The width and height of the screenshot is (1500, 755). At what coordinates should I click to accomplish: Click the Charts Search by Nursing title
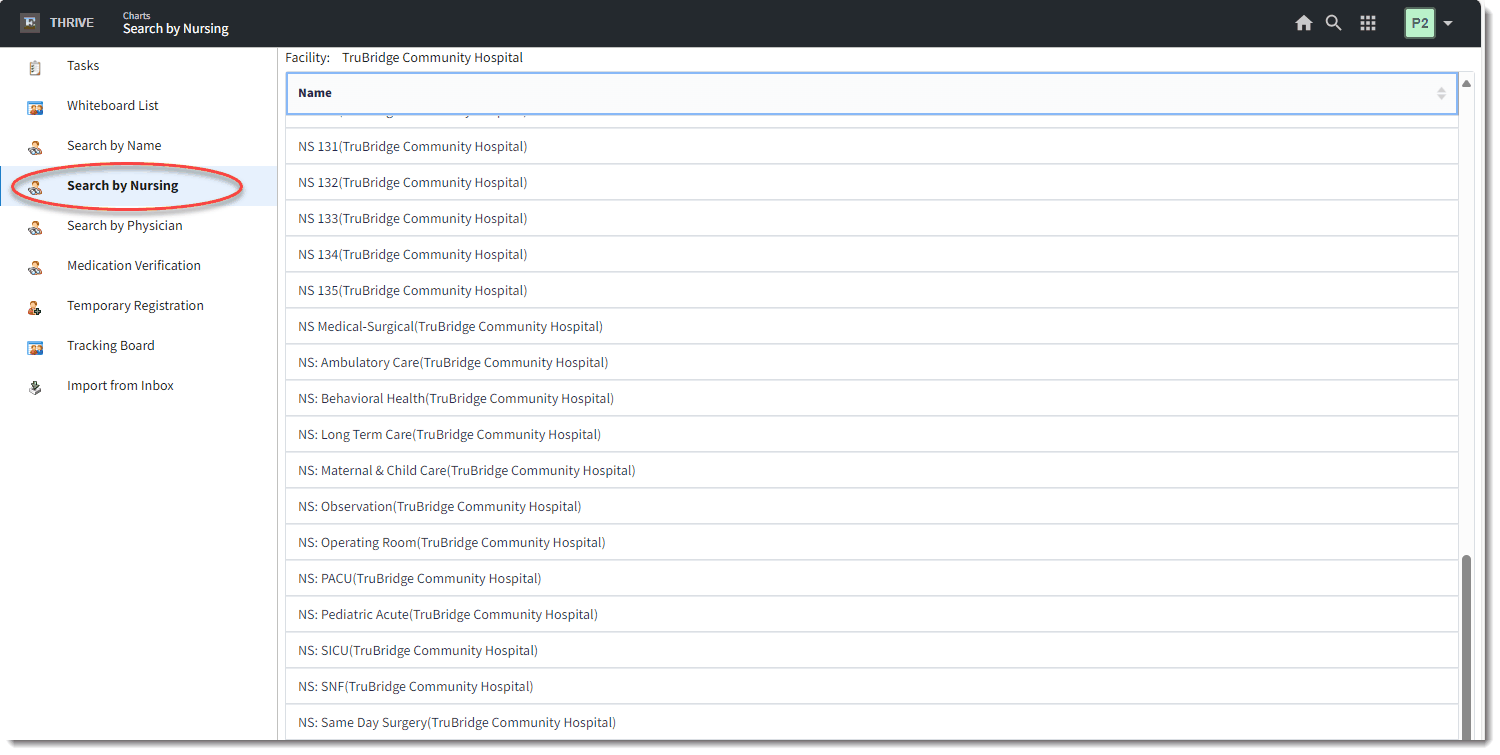pyautogui.click(x=176, y=23)
